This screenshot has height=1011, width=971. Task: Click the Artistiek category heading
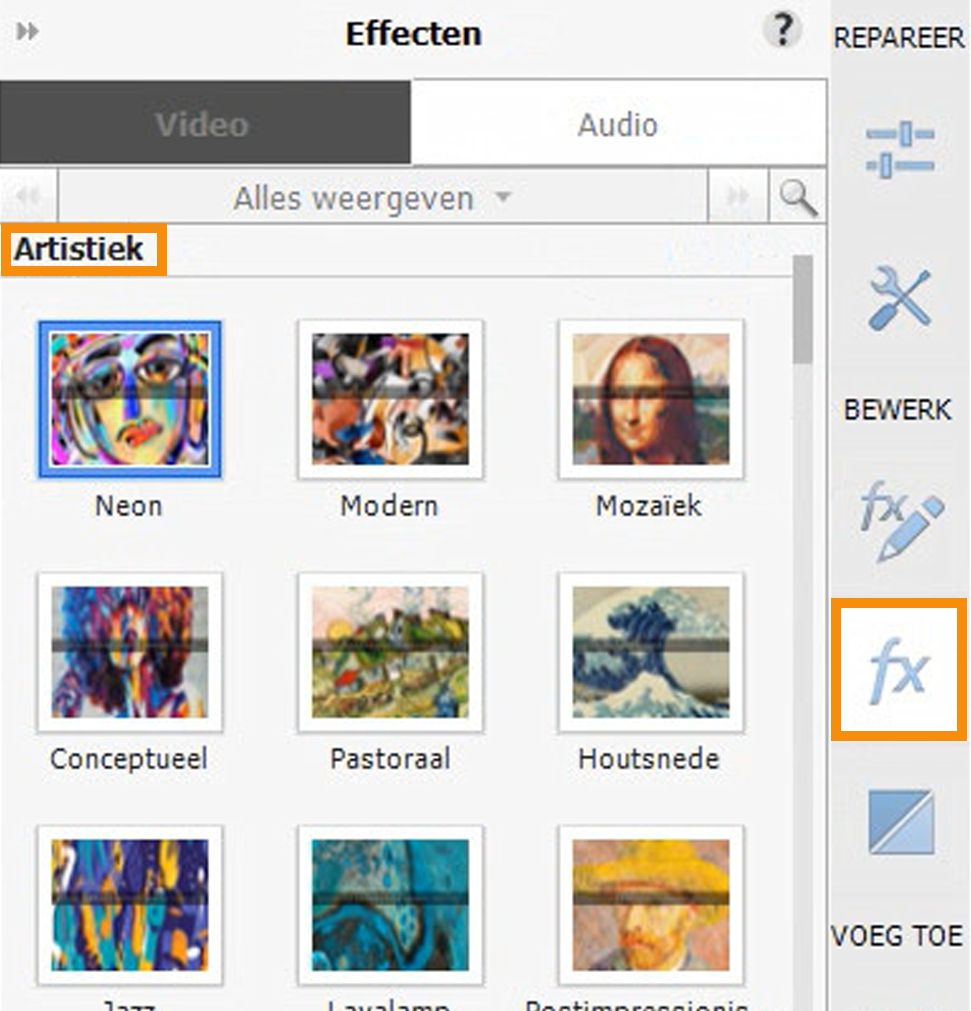79,250
